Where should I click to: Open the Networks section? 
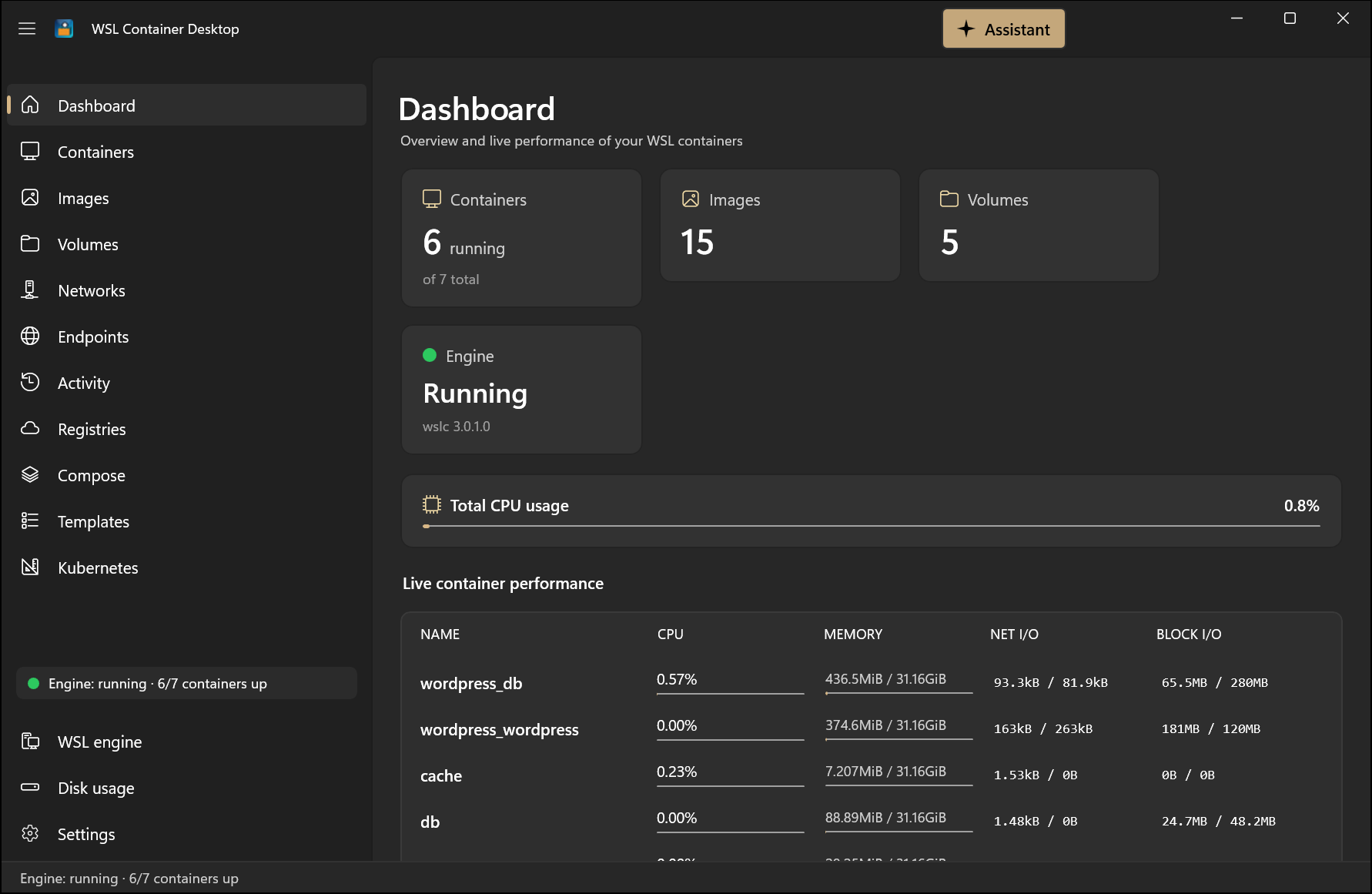(186, 290)
